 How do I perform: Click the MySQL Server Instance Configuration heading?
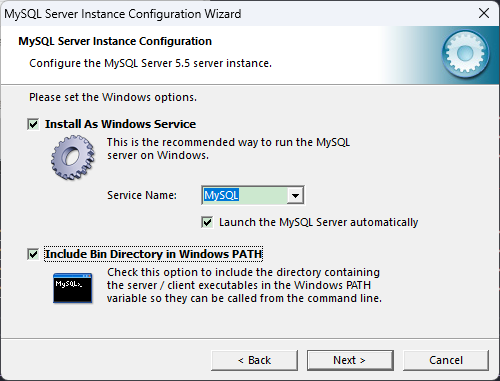pos(115,41)
